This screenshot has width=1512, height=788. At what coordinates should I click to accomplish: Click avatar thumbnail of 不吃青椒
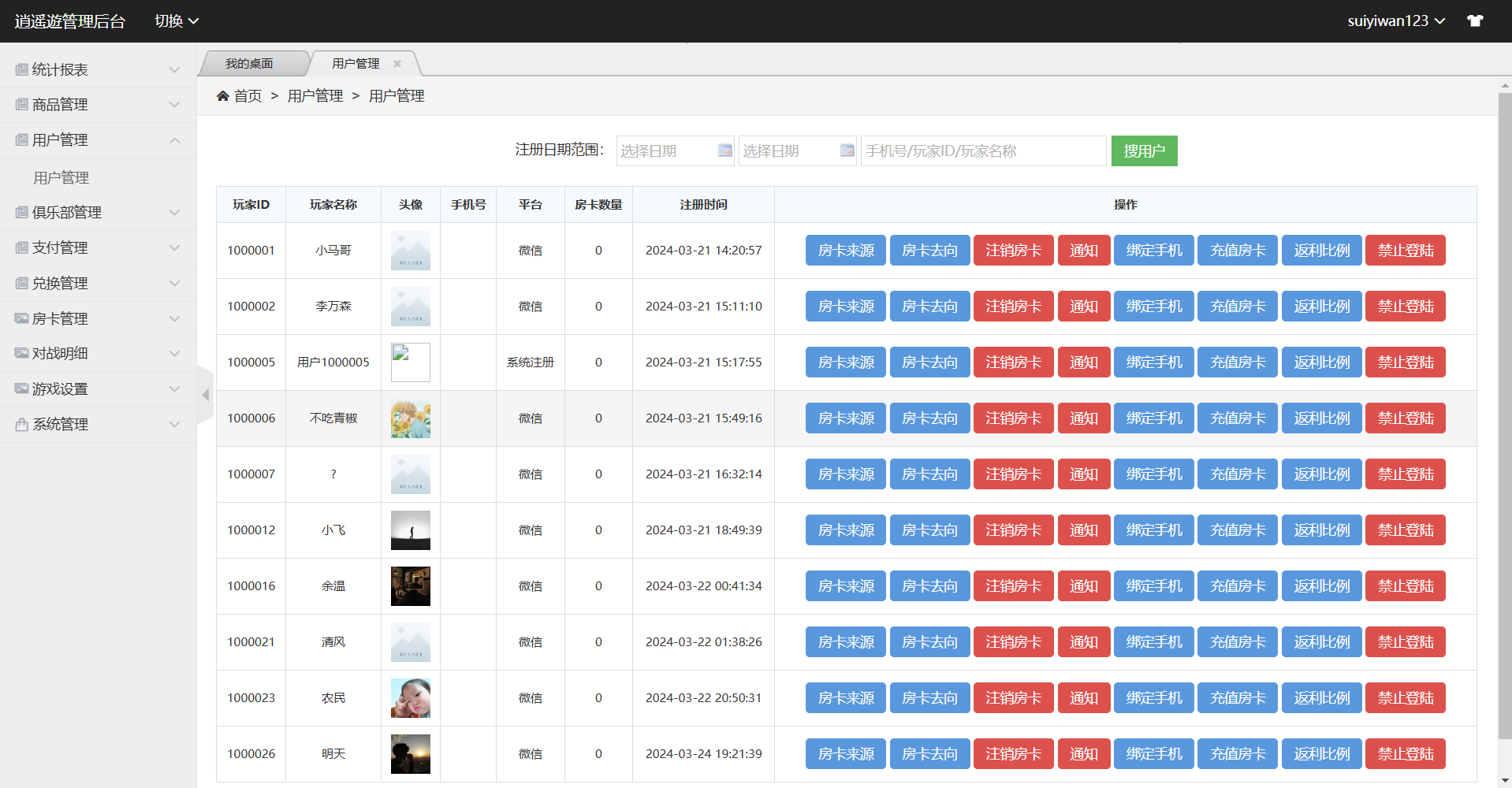411,418
